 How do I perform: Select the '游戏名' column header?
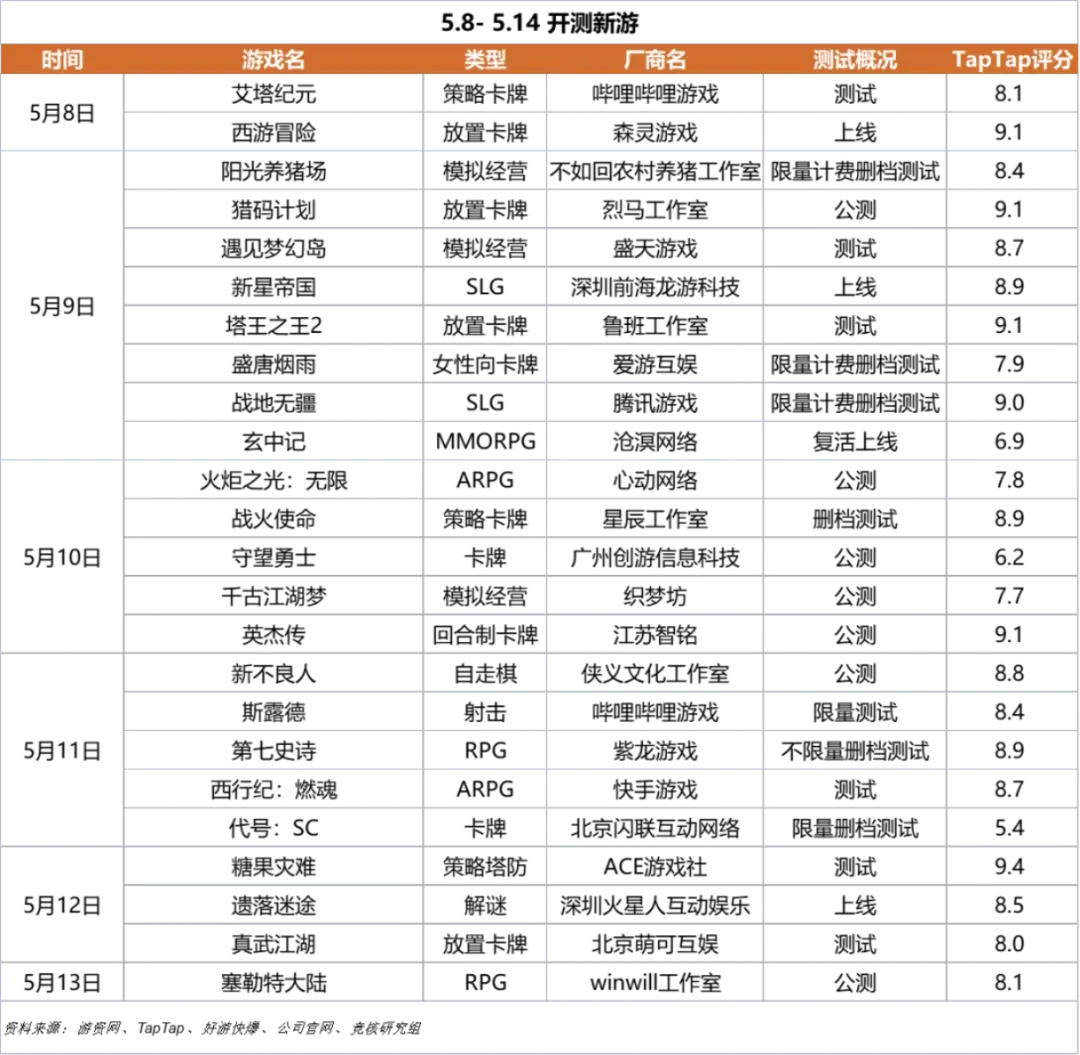point(273,59)
